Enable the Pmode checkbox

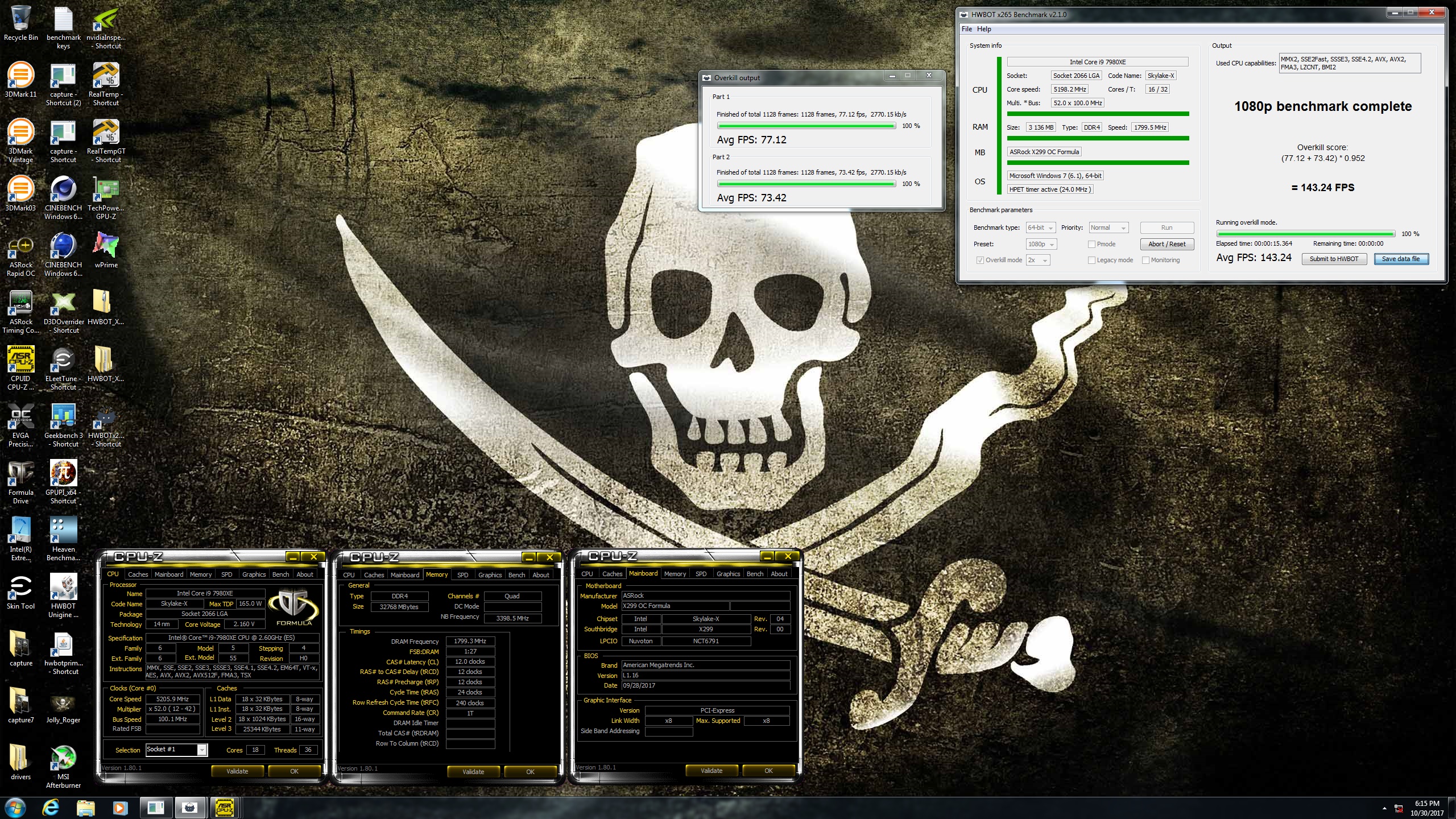(x=1091, y=244)
